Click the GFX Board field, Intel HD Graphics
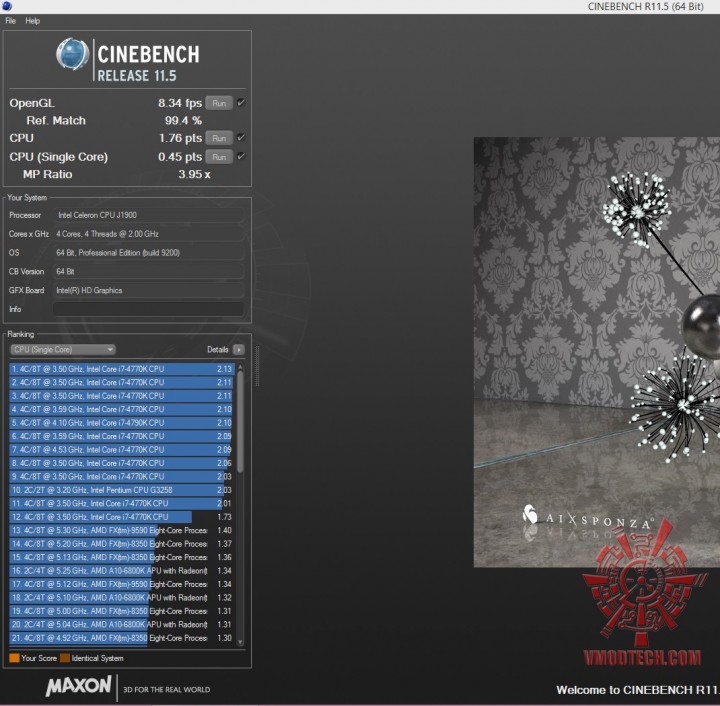The image size is (720, 706). click(x=148, y=290)
